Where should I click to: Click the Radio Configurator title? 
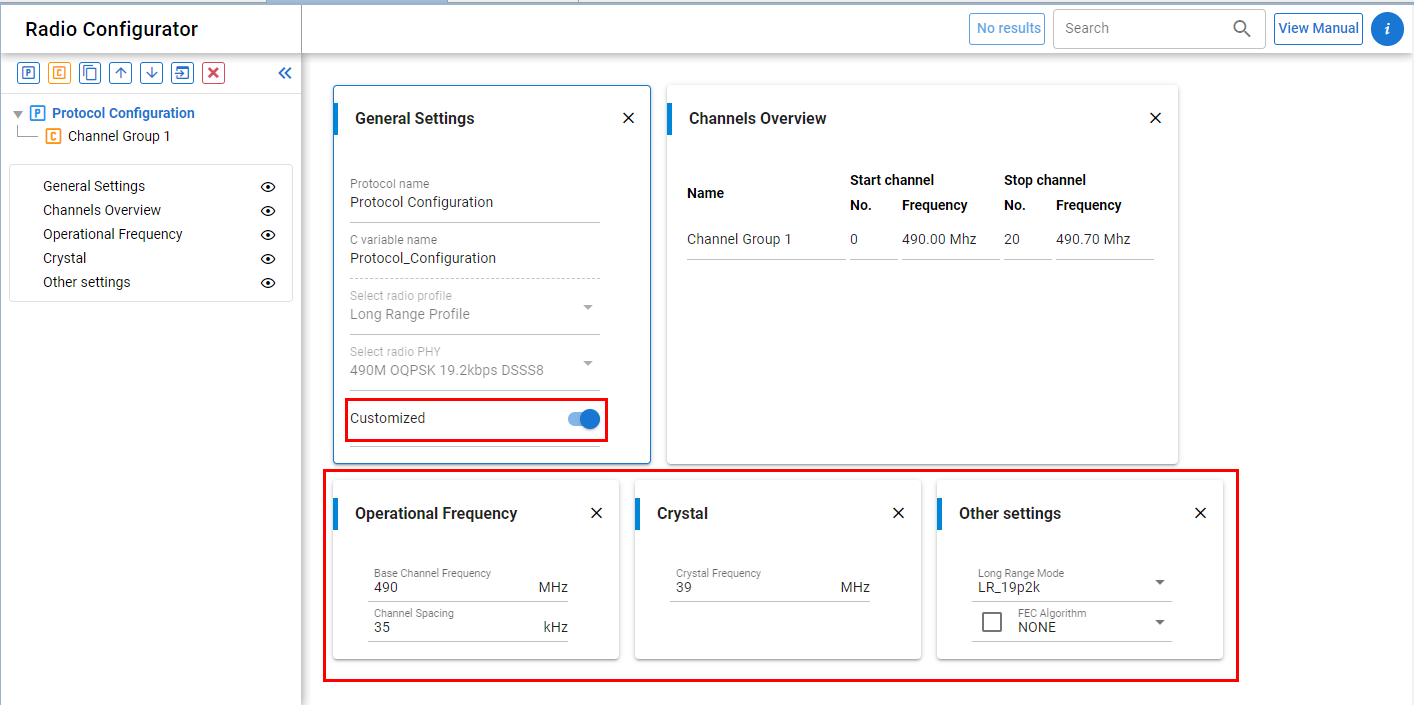point(112,29)
